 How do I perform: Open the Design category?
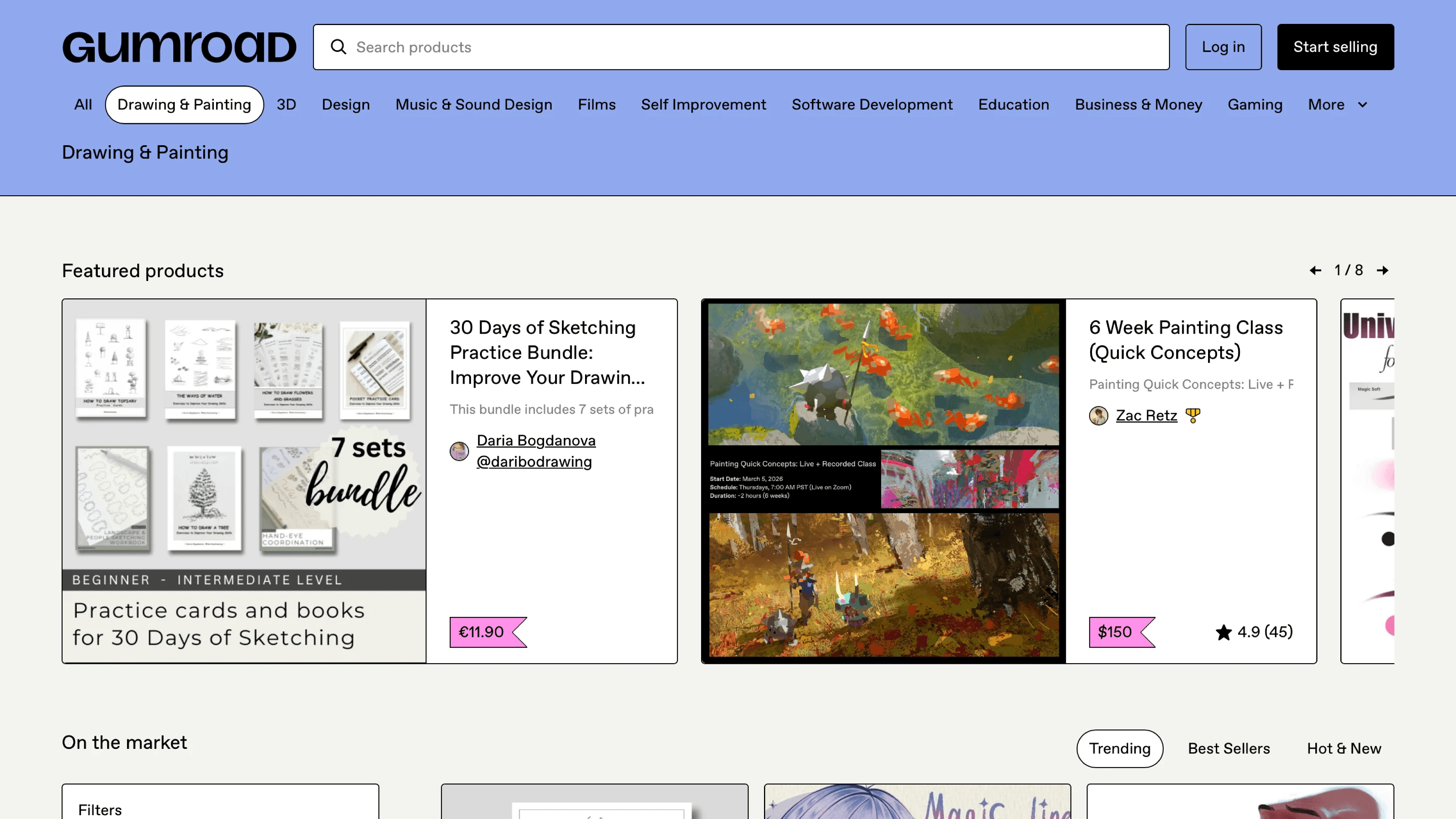click(x=346, y=105)
